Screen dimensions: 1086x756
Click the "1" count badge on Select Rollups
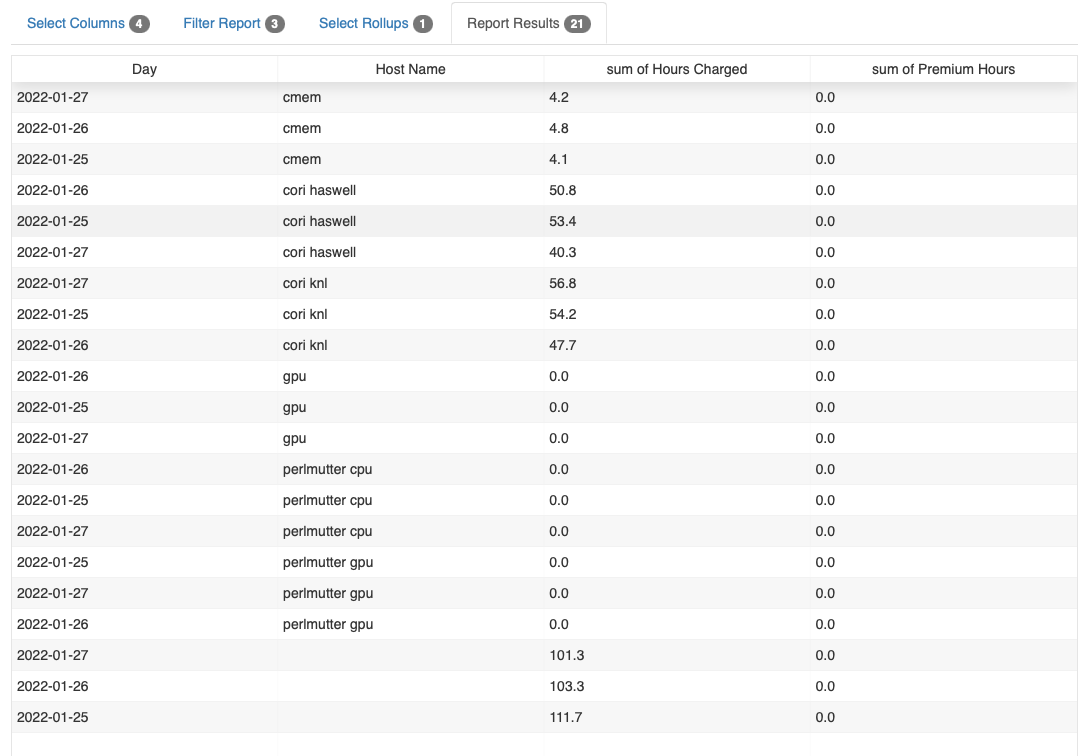(x=421, y=23)
